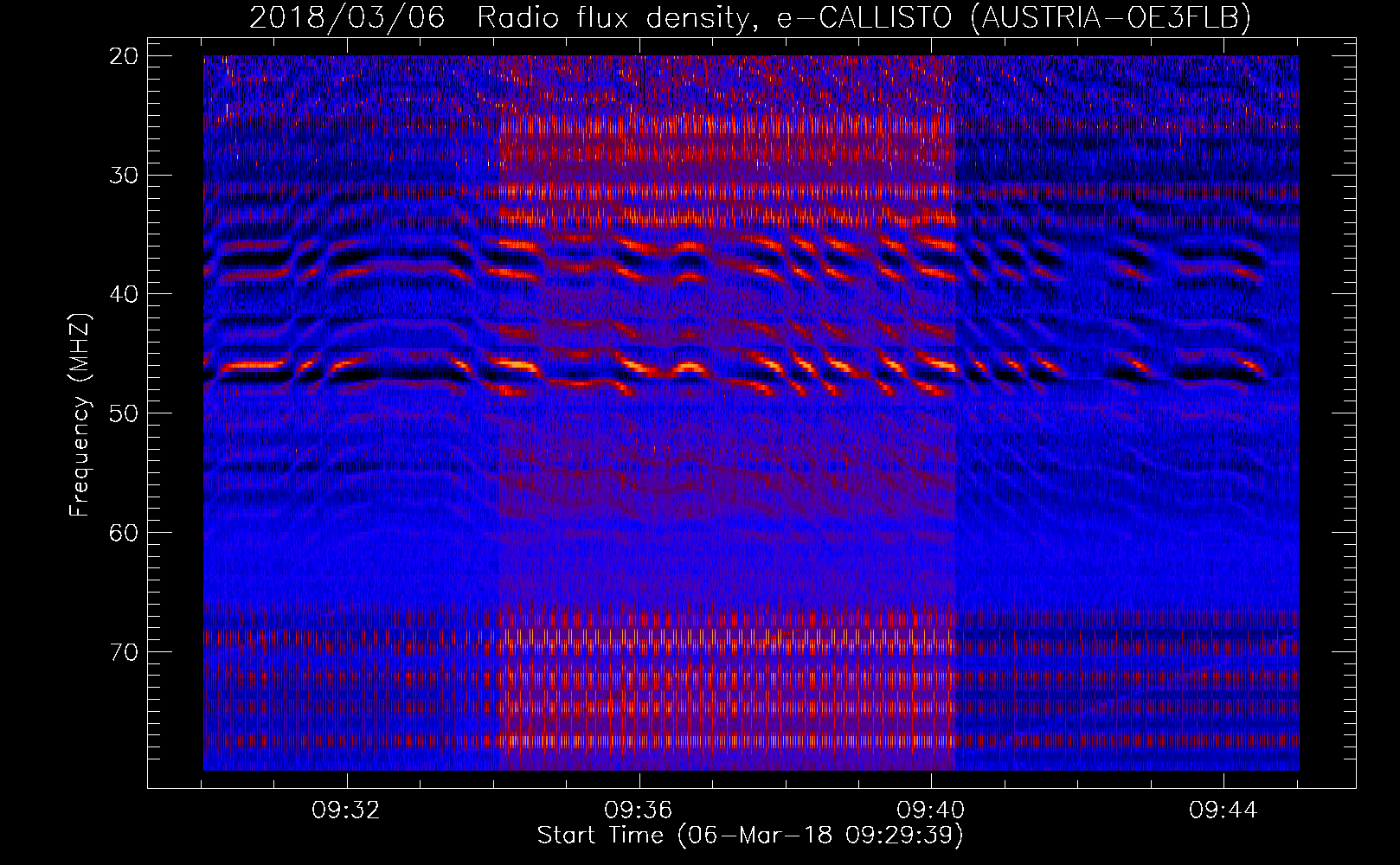Click the 09:32 time tick label
The image size is (1400, 865).
point(346,811)
